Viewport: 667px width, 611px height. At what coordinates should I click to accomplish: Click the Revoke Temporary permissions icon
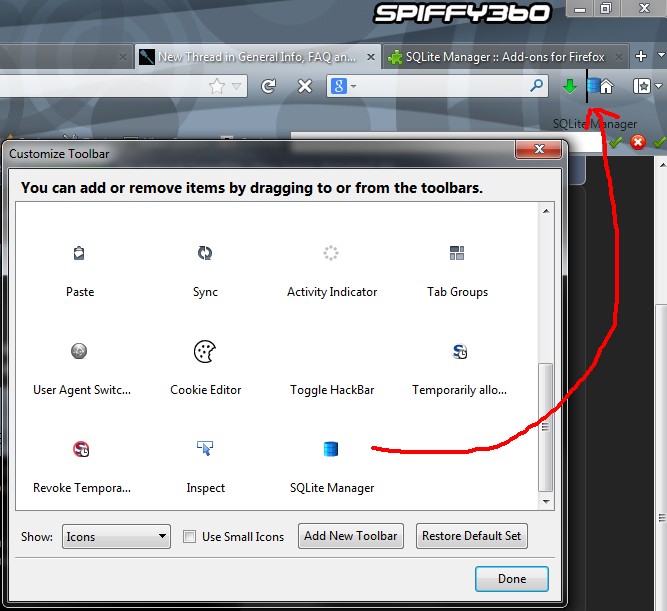[81, 450]
